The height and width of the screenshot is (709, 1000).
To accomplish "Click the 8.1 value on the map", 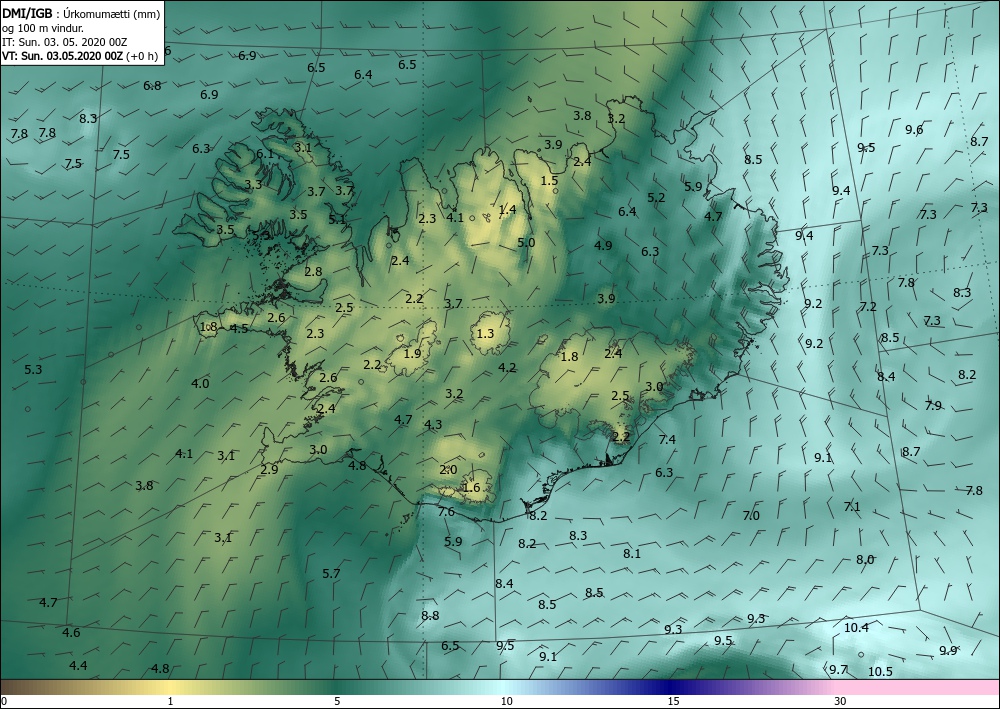I will click(x=632, y=553).
